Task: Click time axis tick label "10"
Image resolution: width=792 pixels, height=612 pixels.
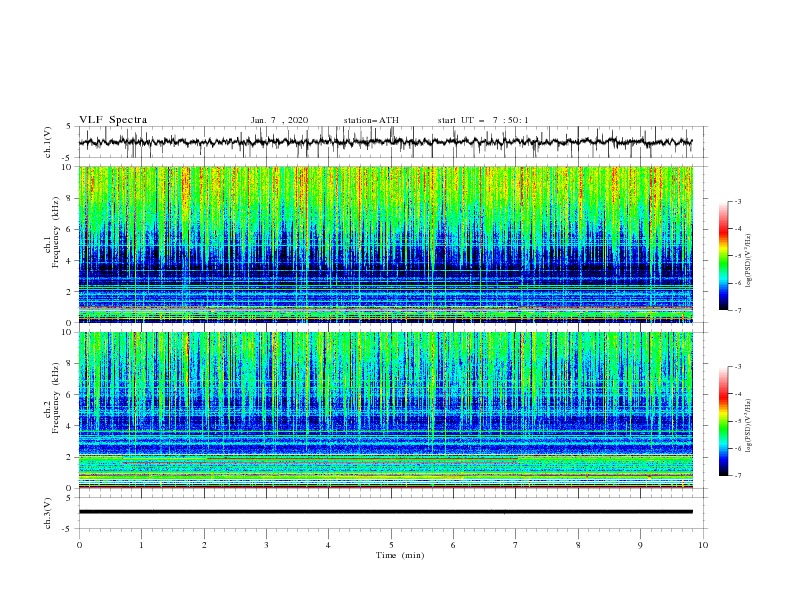Action: point(703,545)
